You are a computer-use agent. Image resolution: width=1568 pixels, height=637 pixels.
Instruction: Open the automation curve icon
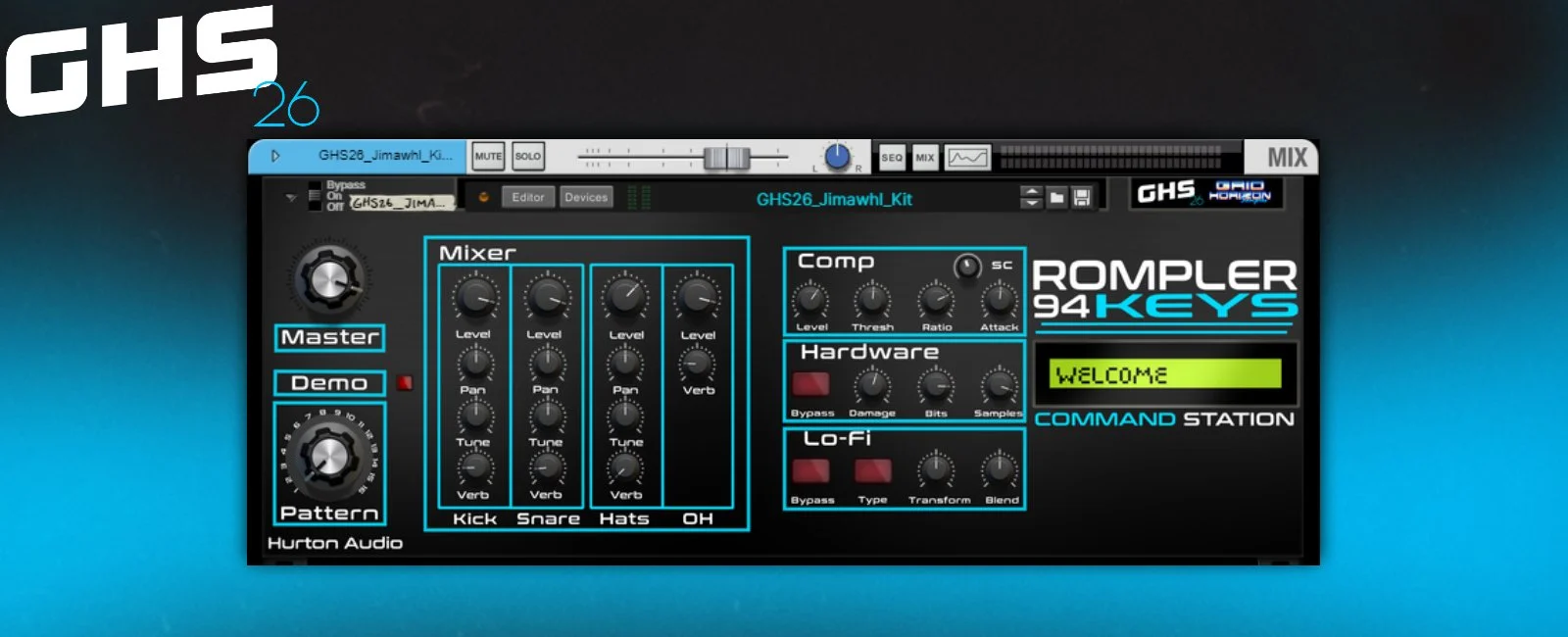click(968, 157)
